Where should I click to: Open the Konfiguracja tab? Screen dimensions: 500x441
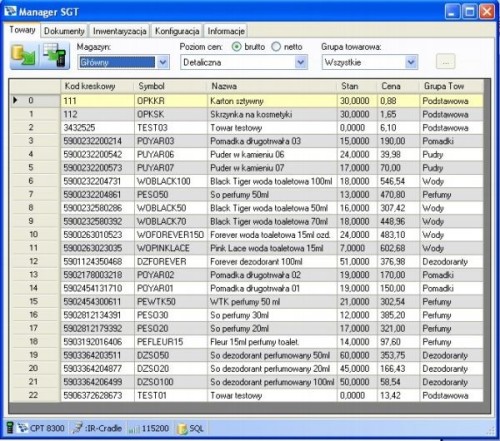coord(177,31)
